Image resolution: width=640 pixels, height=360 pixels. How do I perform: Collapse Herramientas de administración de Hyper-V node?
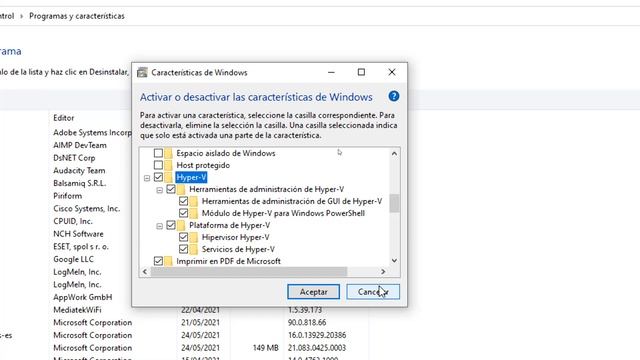(x=160, y=190)
